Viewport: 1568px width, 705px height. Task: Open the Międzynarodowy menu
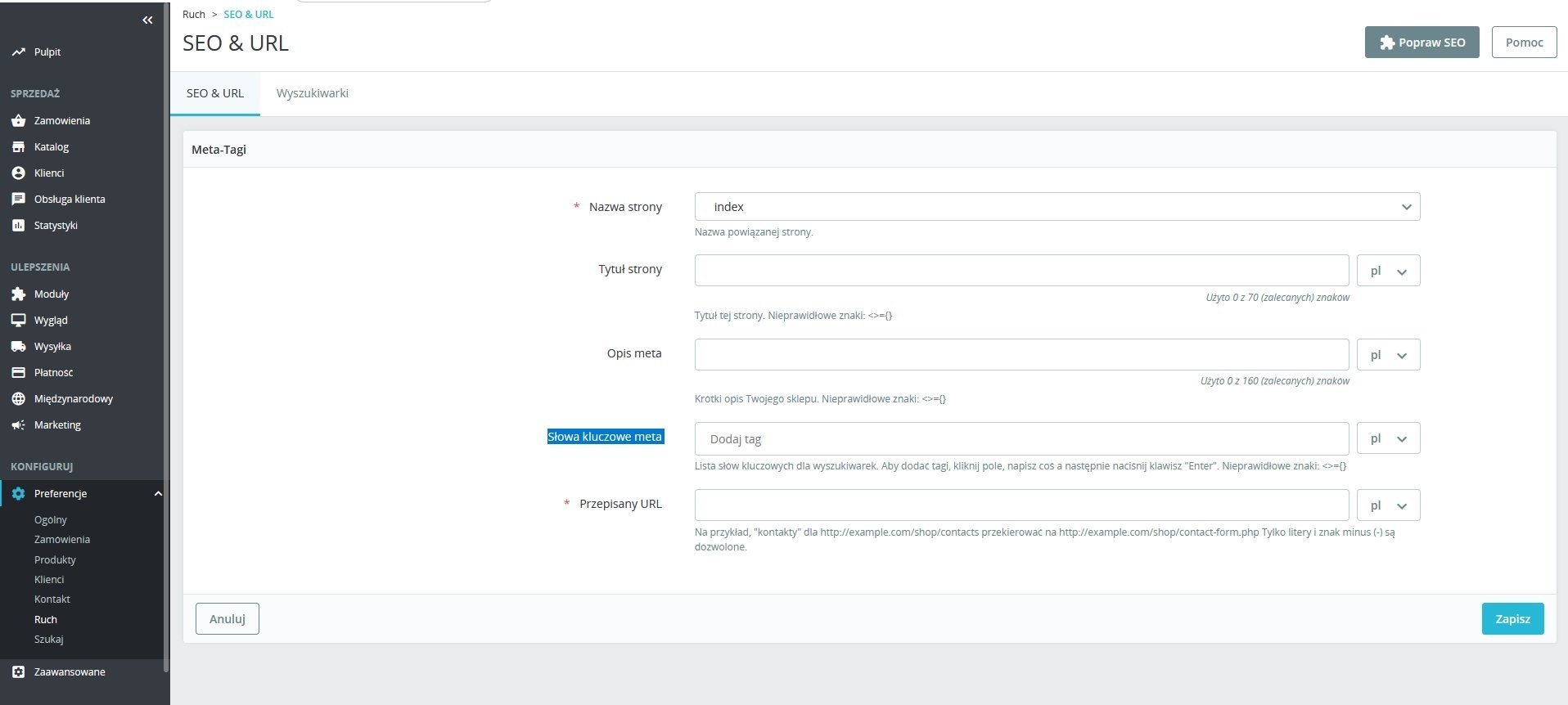(74, 398)
